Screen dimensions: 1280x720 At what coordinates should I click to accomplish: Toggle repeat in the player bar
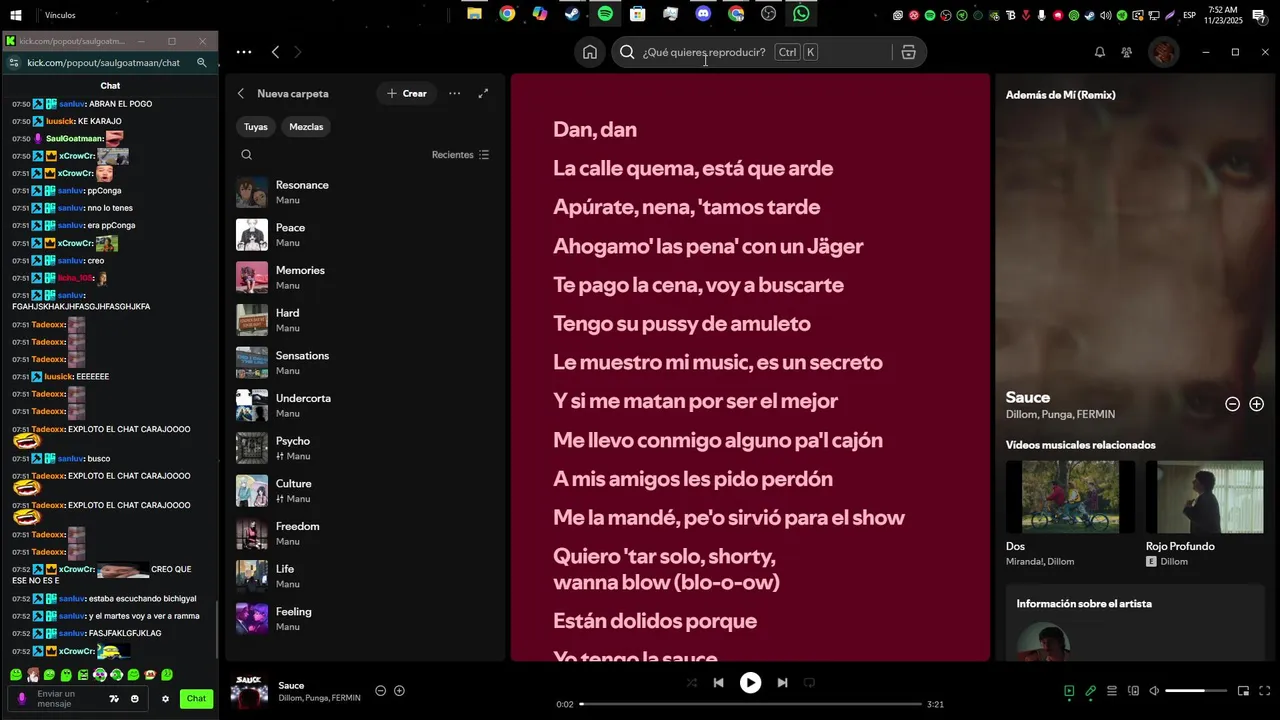coord(809,683)
